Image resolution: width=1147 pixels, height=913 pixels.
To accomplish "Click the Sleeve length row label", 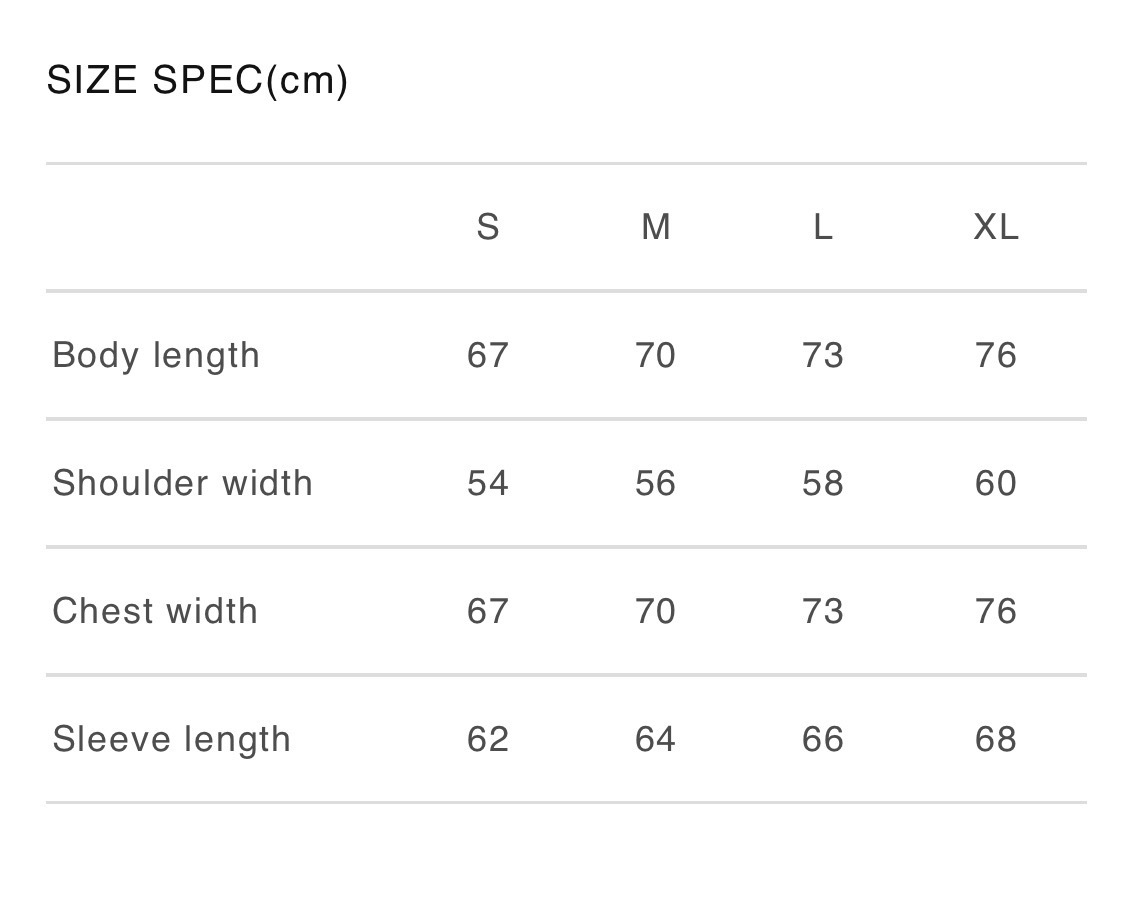I will 172,739.
